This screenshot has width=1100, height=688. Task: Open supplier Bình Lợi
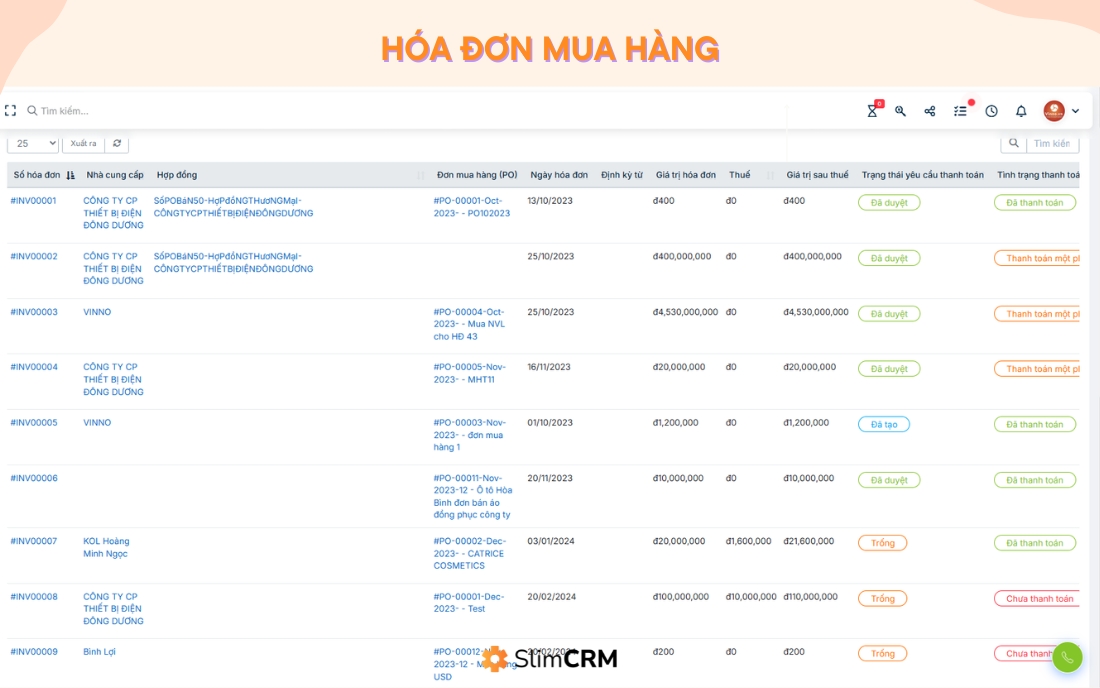(x=99, y=652)
